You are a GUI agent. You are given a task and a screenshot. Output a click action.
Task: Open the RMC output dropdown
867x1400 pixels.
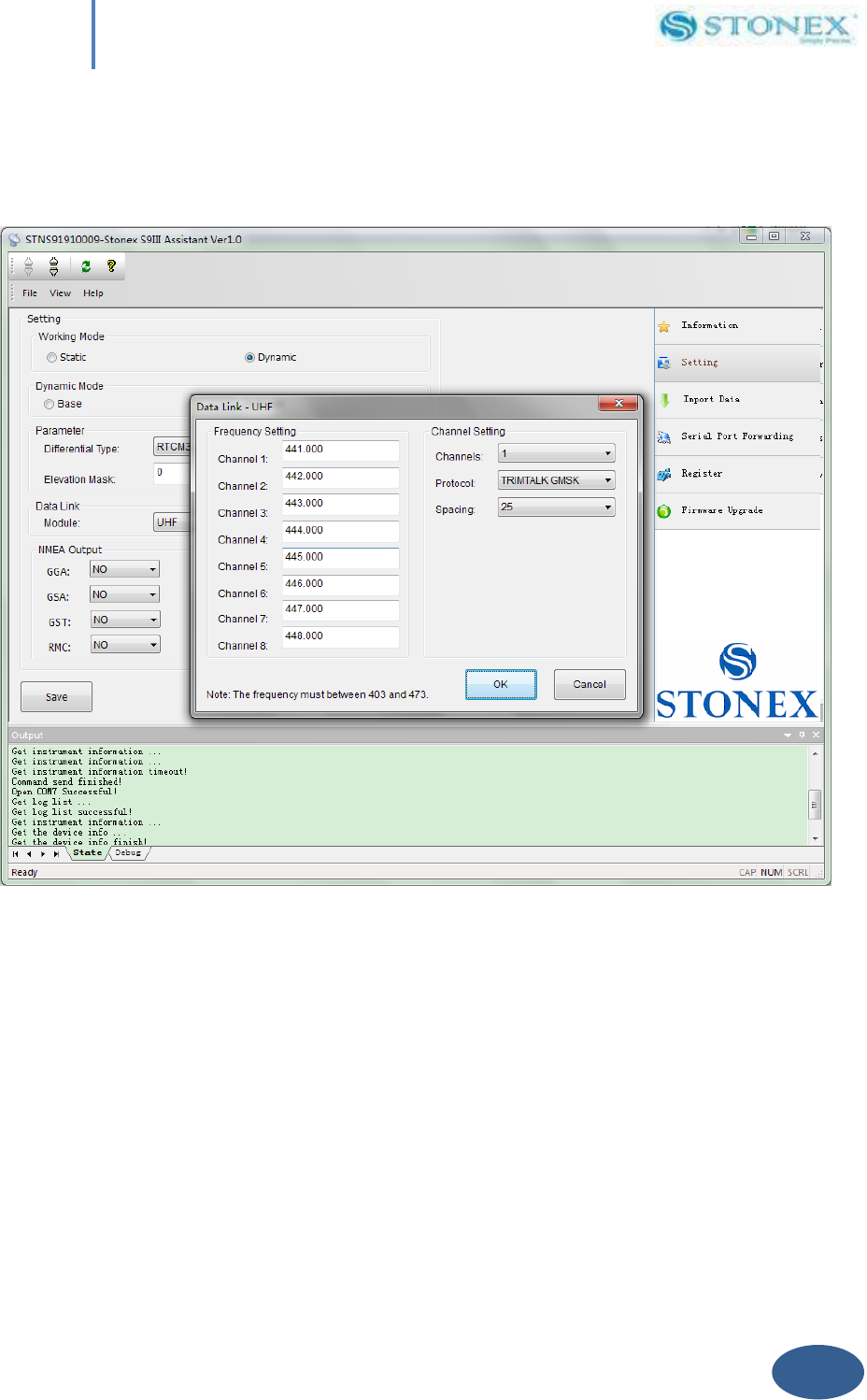point(124,645)
